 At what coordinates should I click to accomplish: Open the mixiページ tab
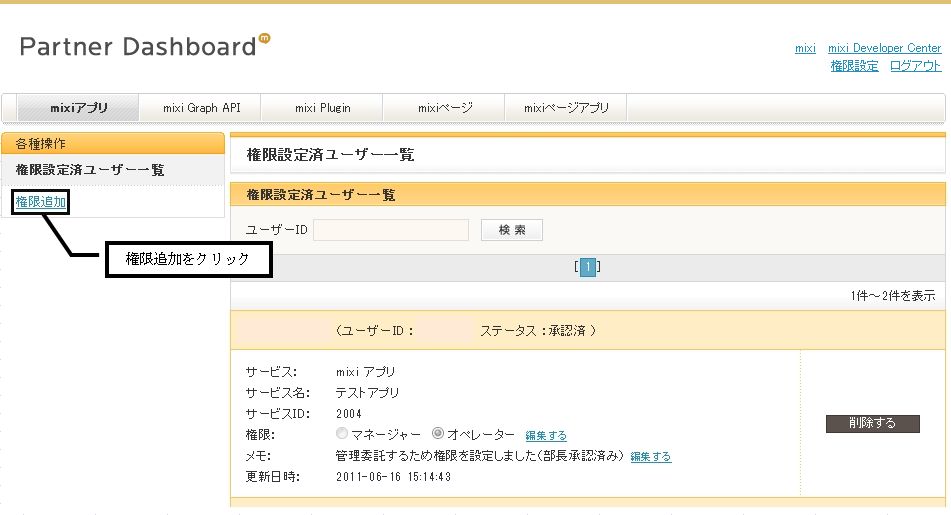(445, 108)
